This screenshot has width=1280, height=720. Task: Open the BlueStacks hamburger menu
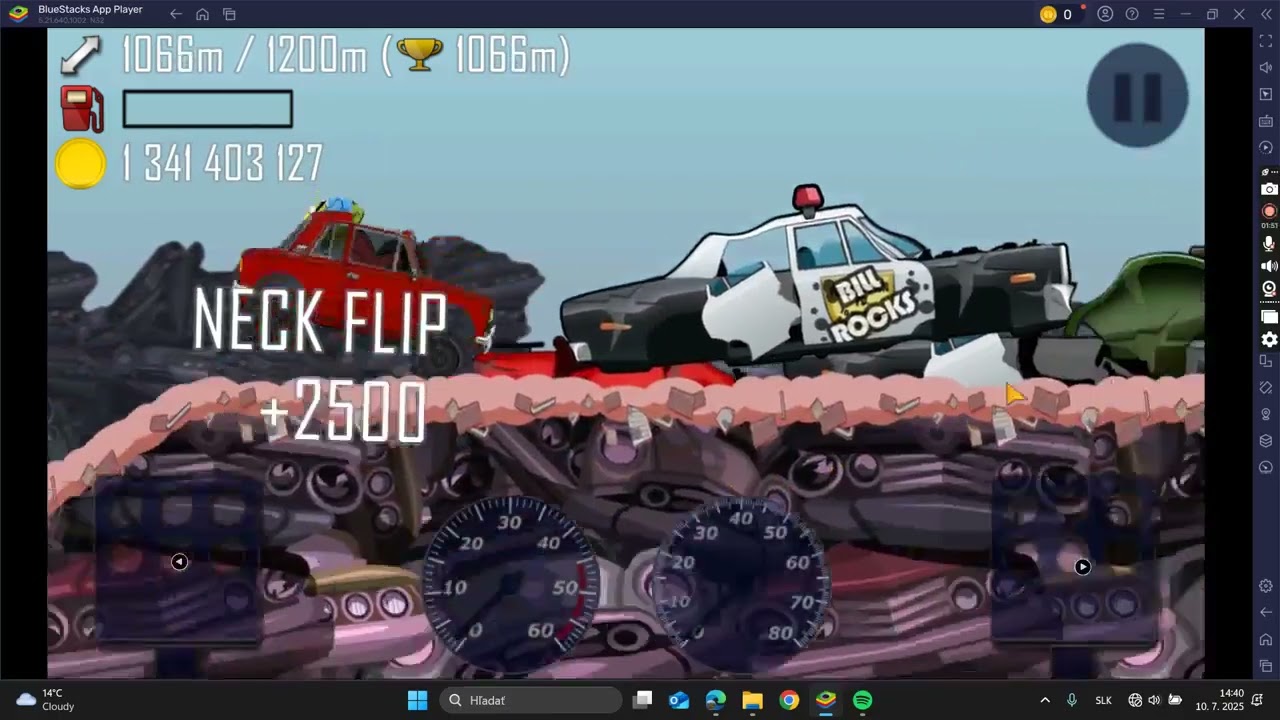[x=1159, y=14]
